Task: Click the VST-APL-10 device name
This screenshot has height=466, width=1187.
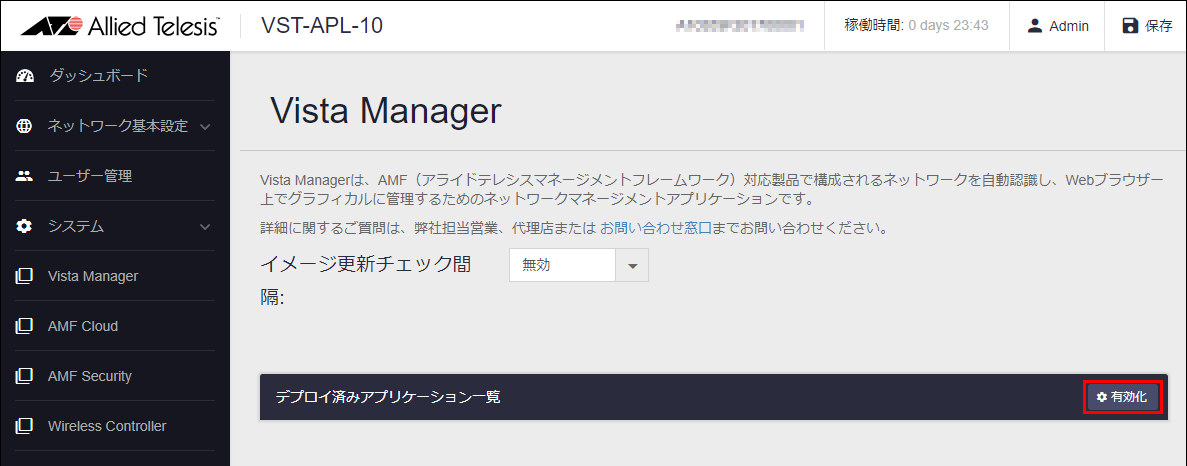Action: pos(322,26)
